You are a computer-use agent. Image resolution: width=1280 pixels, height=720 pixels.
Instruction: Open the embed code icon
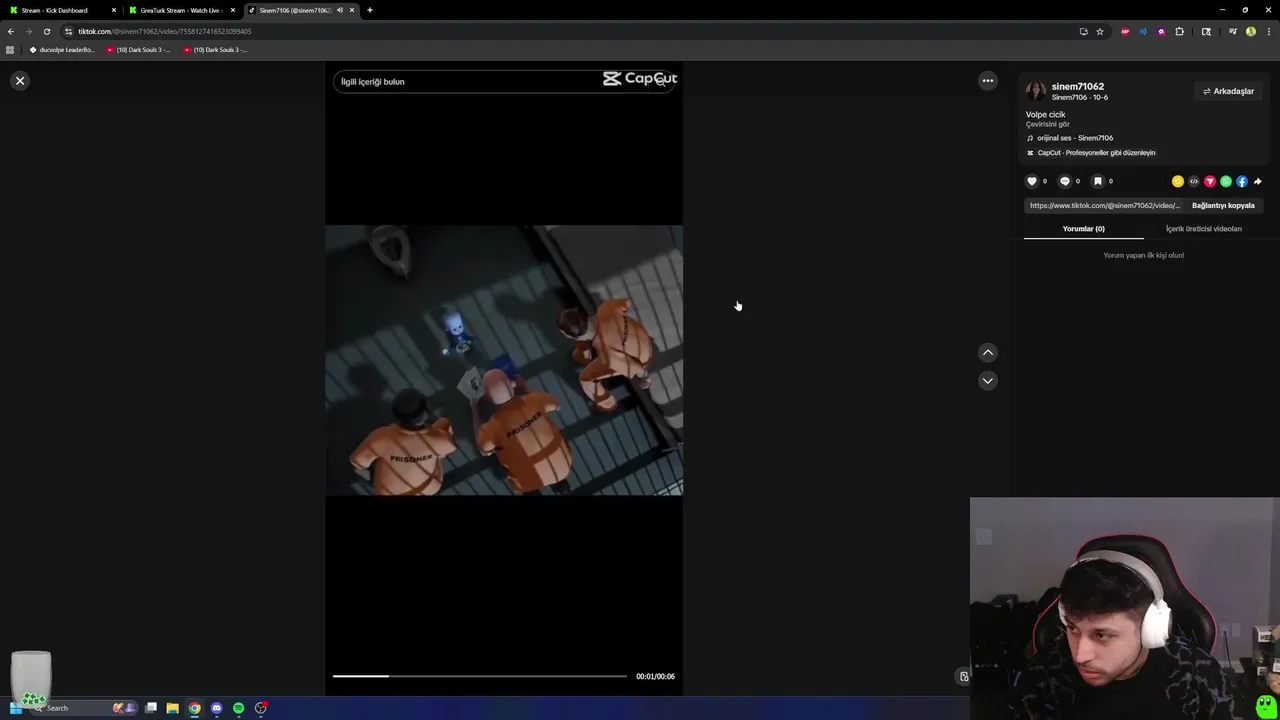tap(1194, 181)
